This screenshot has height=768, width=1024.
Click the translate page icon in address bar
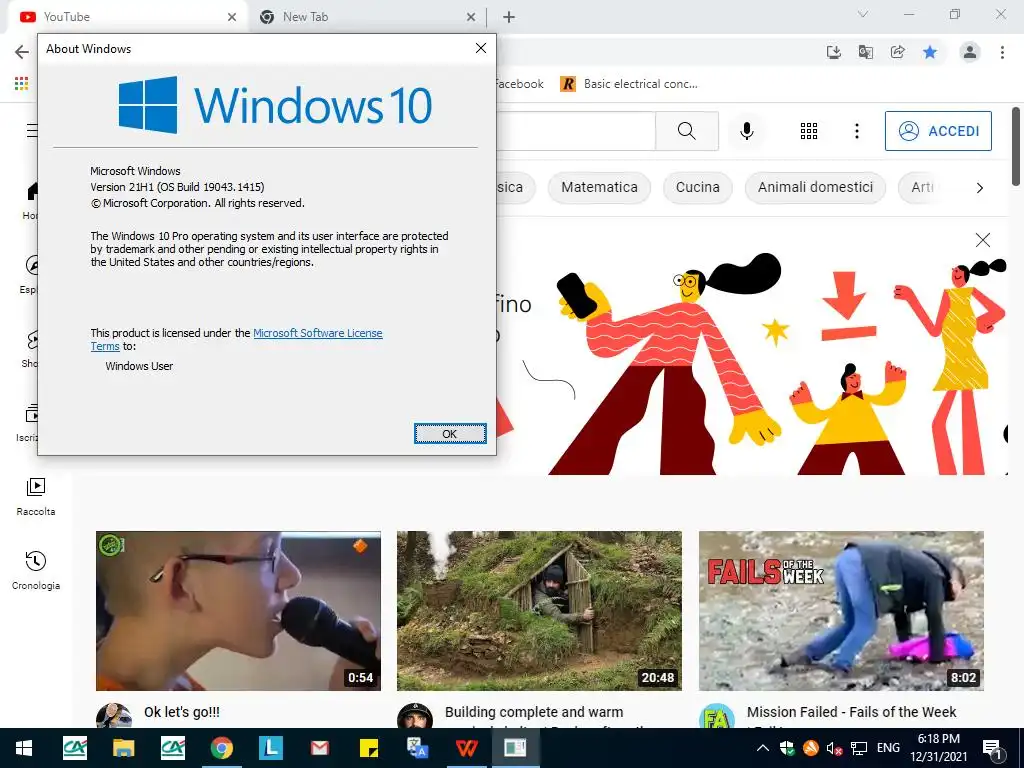tap(866, 52)
